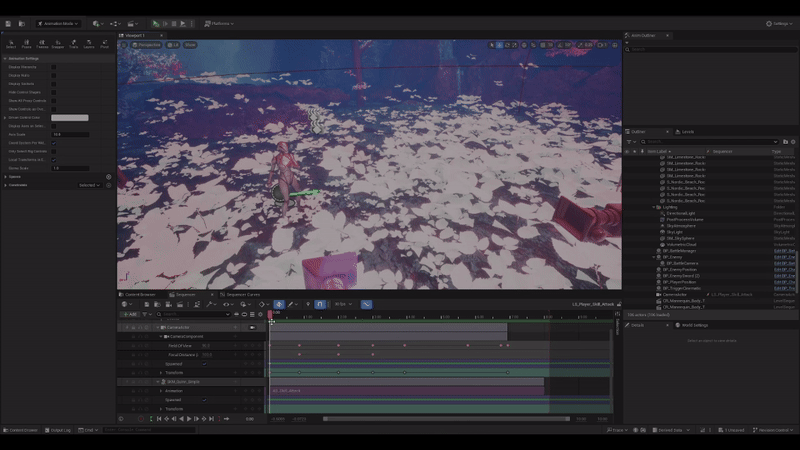Enable the Display Hierarchy checkbox
Image resolution: width=800 pixels, height=450 pixels.
click(x=54, y=67)
